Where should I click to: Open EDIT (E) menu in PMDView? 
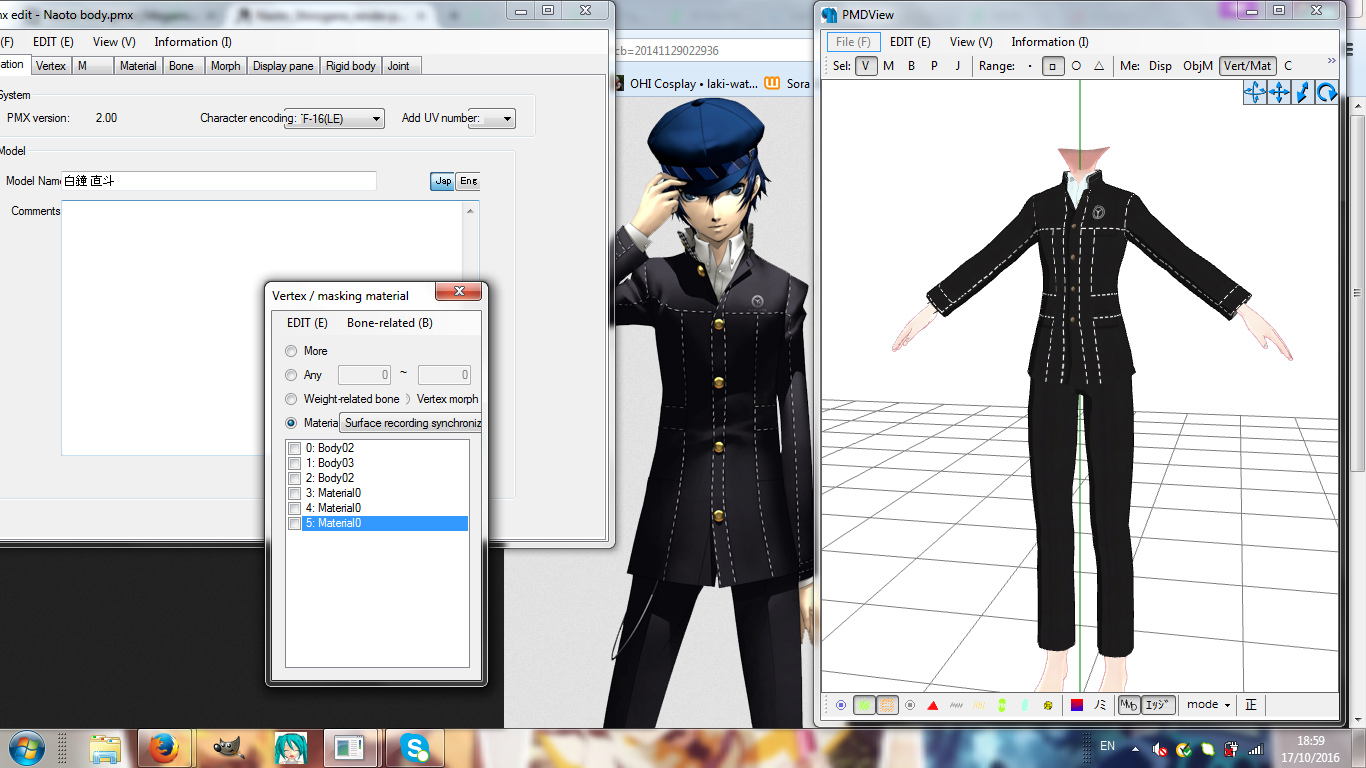[x=910, y=42]
